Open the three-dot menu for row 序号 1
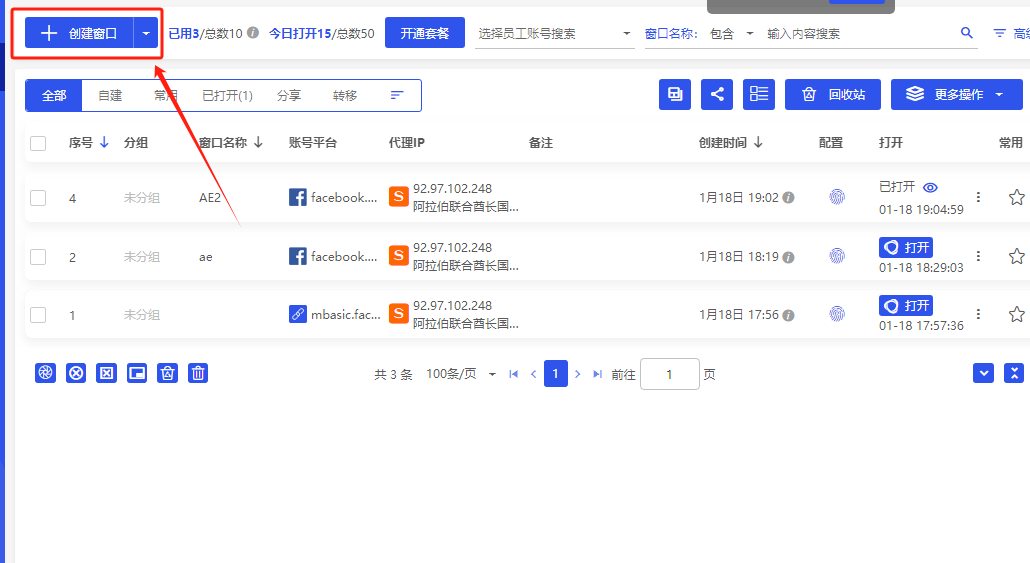This screenshot has height=563, width=1030. tap(978, 314)
